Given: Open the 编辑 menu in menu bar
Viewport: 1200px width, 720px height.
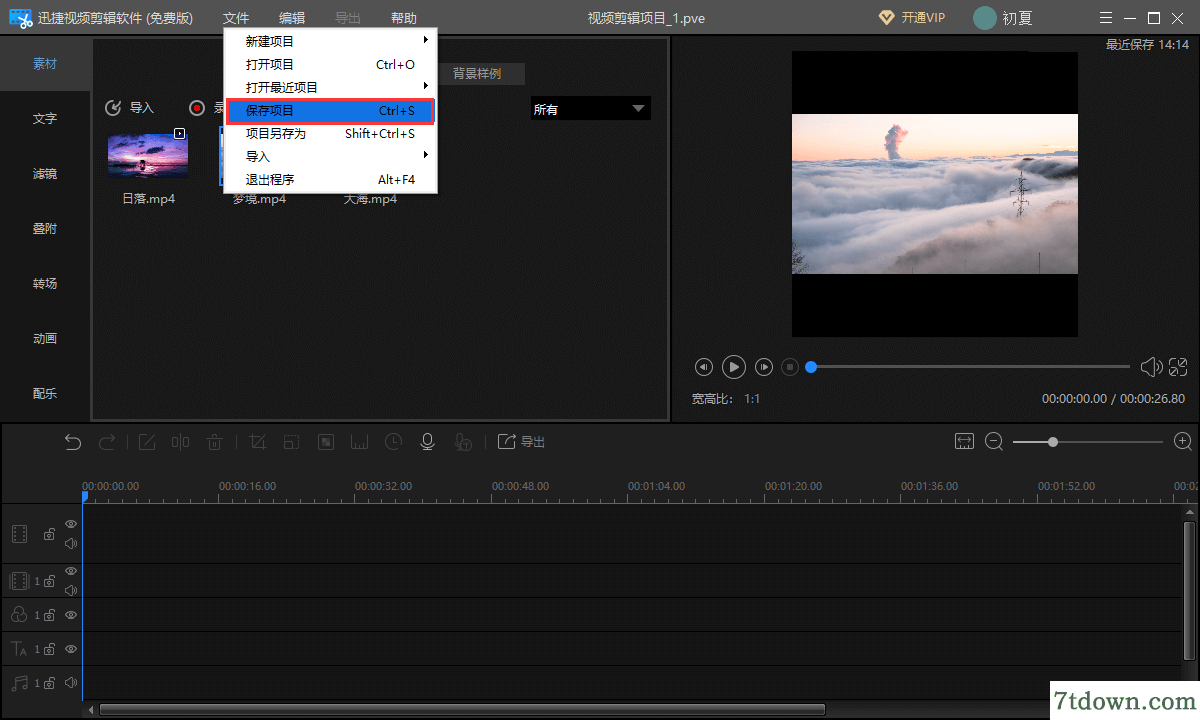Looking at the screenshot, I should click(x=292, y=18).
